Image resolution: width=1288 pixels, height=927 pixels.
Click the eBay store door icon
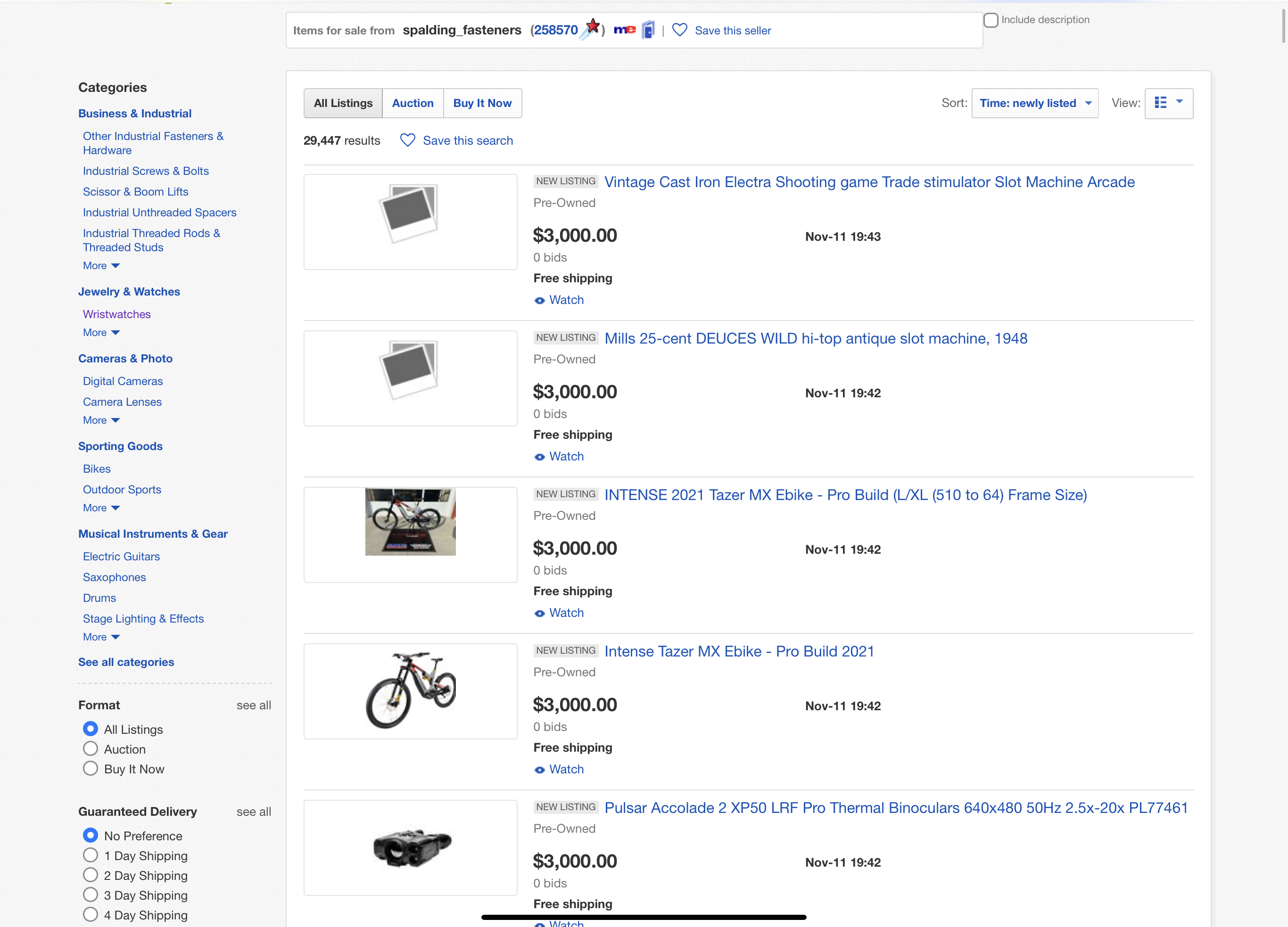pos(648,30)
